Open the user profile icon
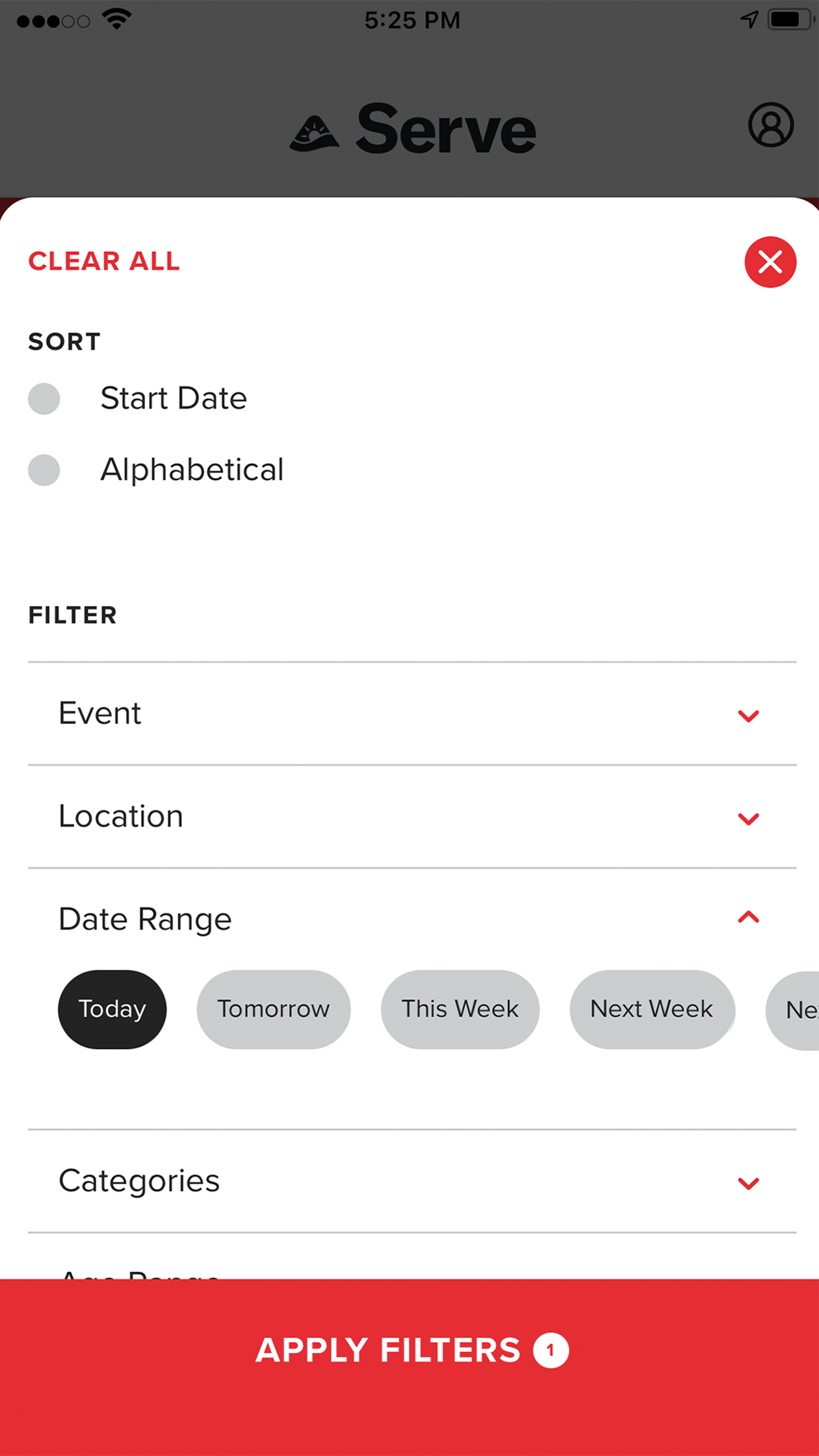The height and width of the screenshot is (1456, 819). coord(770,125)
